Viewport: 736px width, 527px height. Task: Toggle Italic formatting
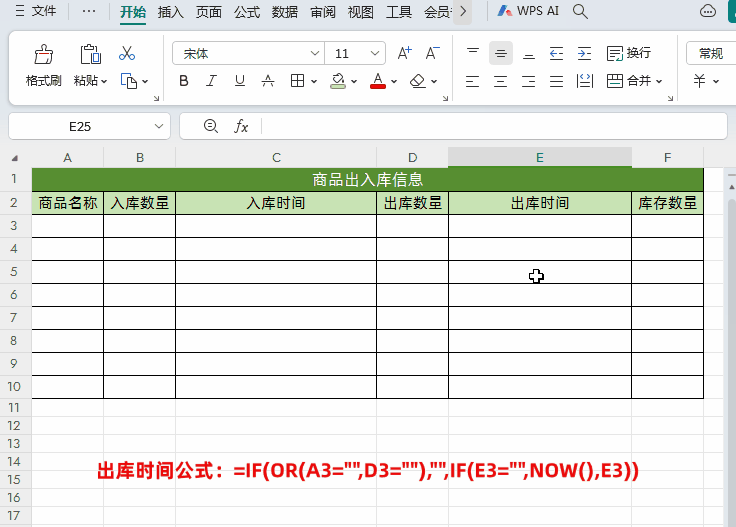(211, 81)
